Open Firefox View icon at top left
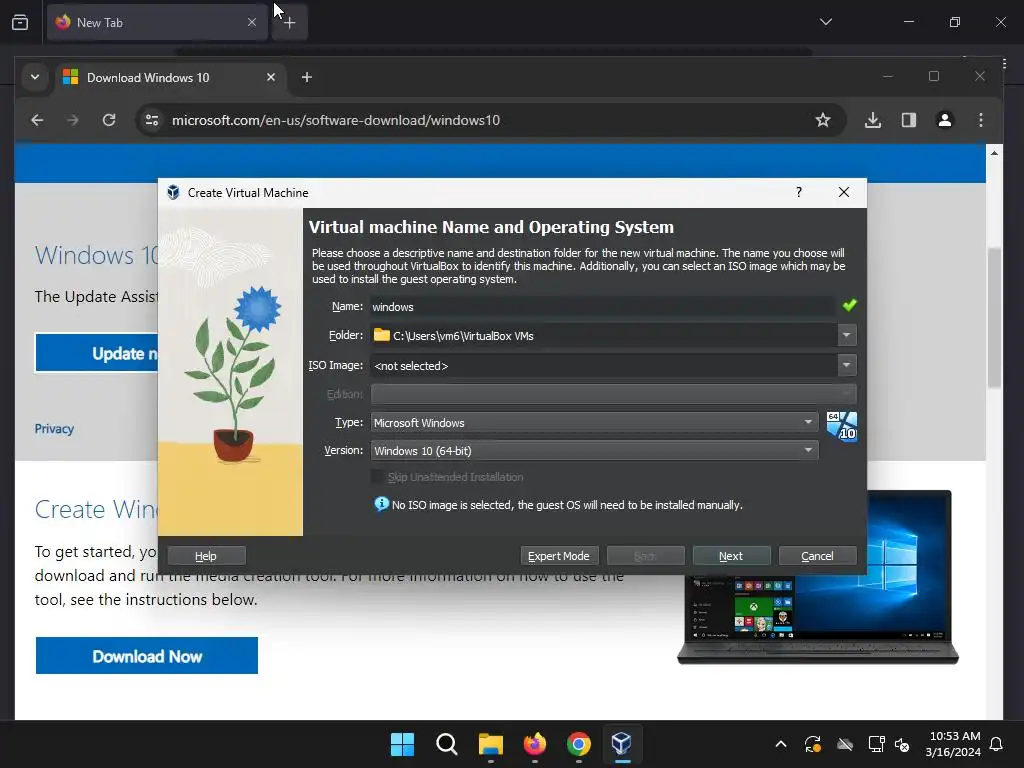Screen dimensions: 1024x768 20,22
